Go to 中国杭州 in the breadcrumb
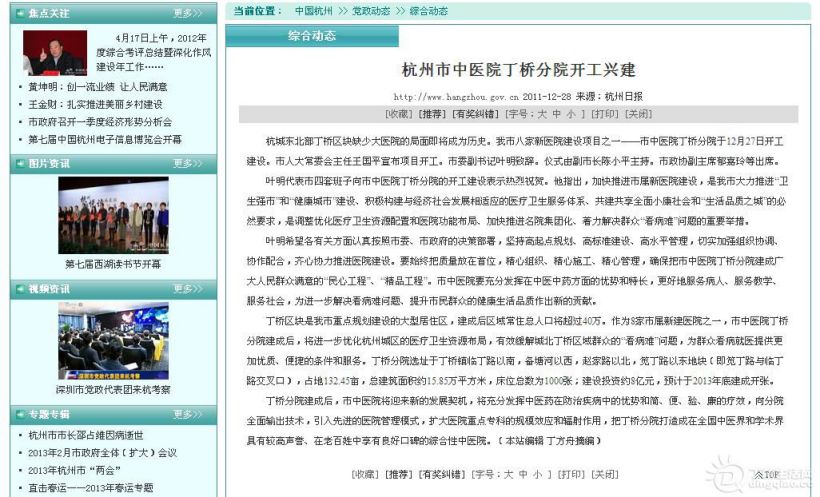820x497 pixels. [314, 11]
